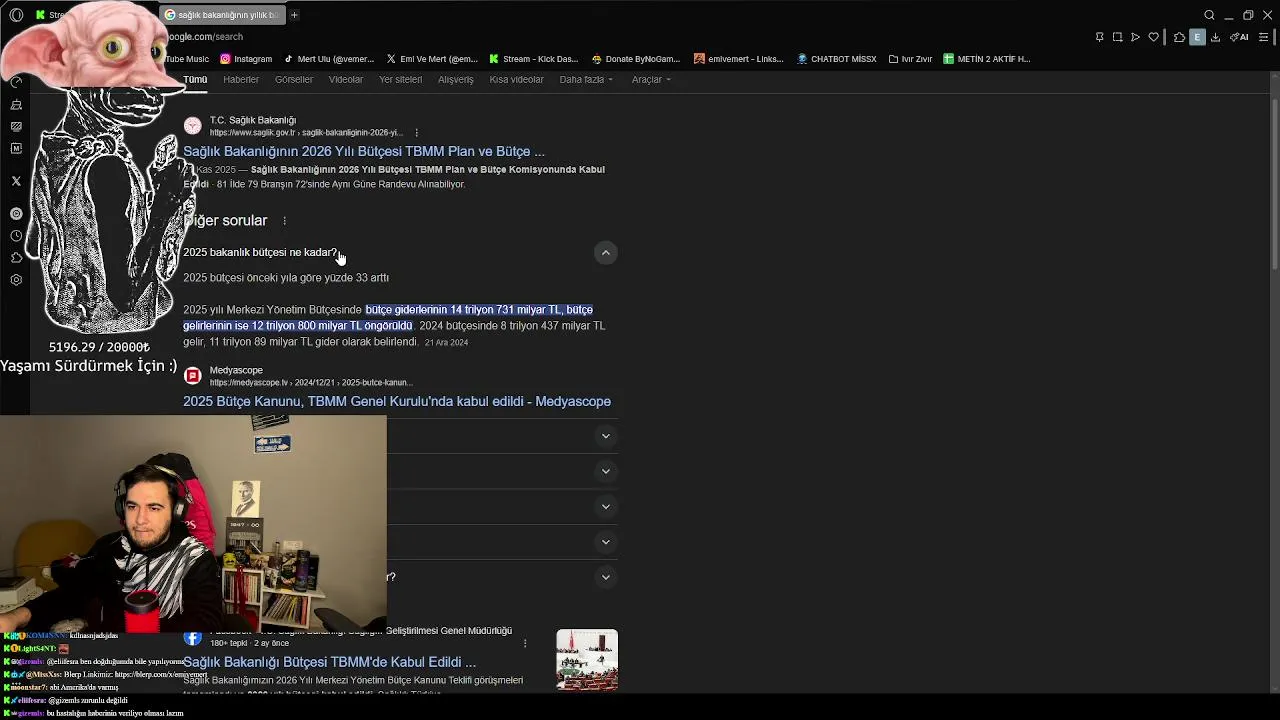Open the Easy Setup sliders icon
The height and width of the screenshot is (720, 1280).
(1265, 37)
